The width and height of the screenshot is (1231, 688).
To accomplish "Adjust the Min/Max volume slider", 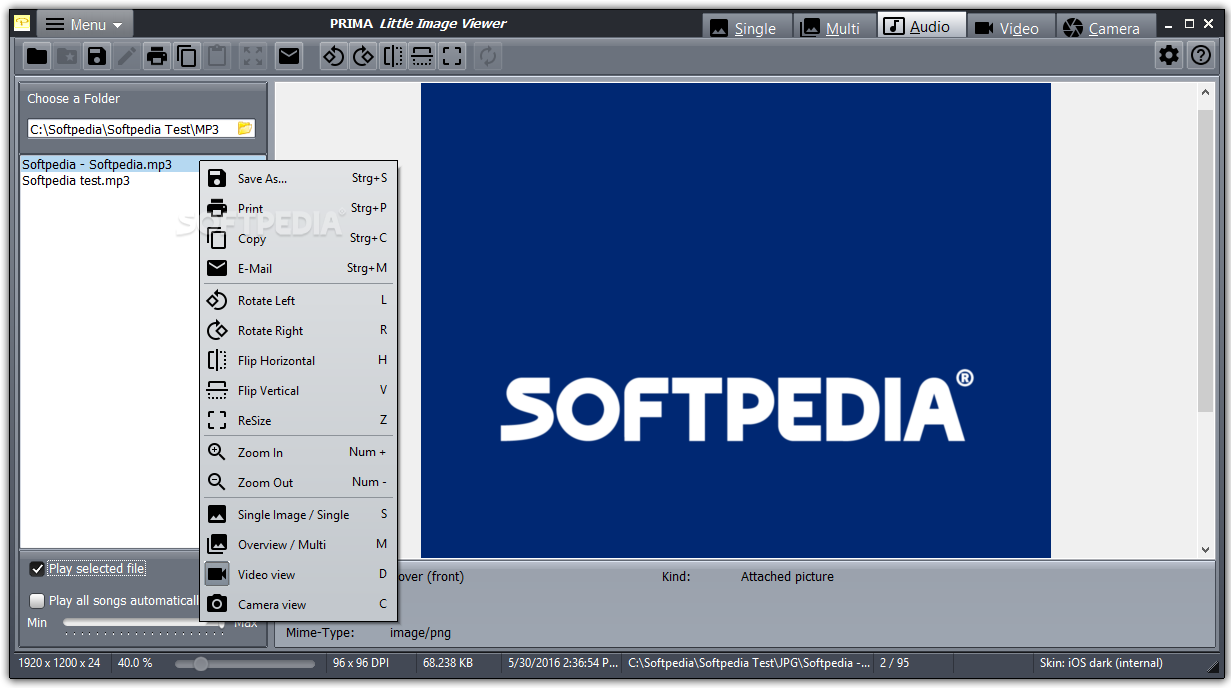I will tap(143, 623).
